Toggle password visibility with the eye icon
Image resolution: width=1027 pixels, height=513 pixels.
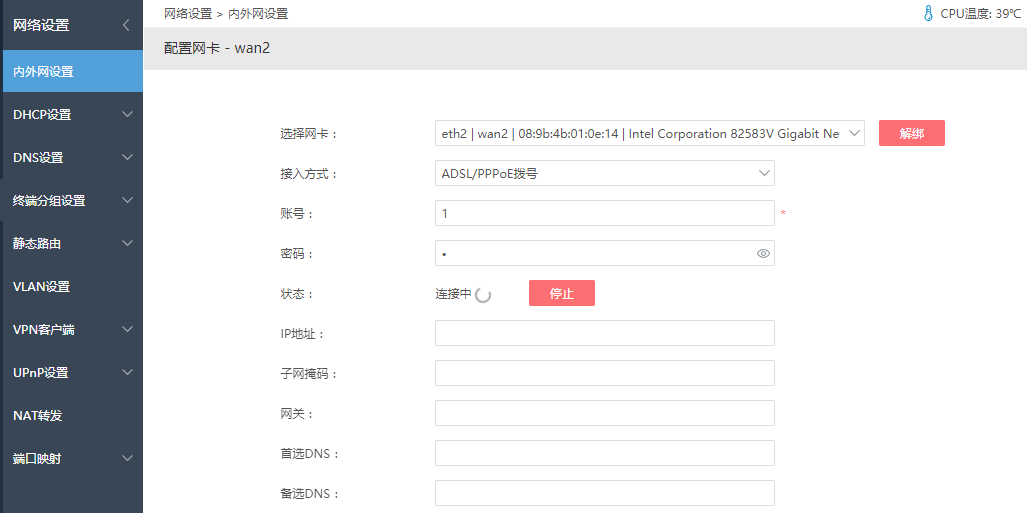tap(763, 254)
